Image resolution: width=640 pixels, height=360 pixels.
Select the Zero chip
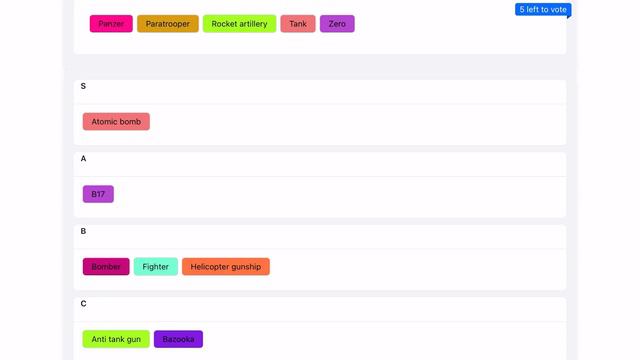[337, 24]
